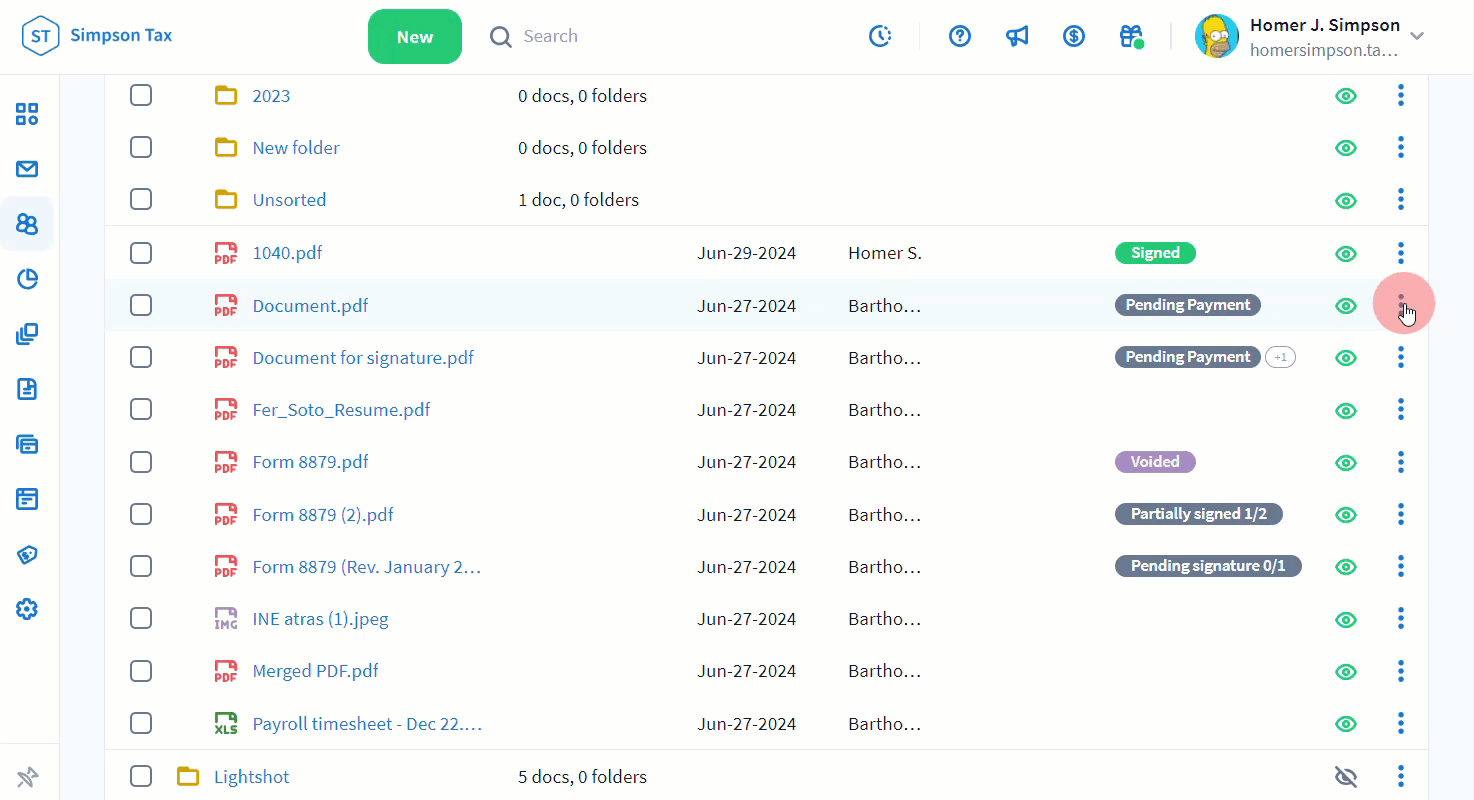Pin the sidebar with pushpin icon
This screenshot has width=1474, height=800.
click(x=27, y=776)
